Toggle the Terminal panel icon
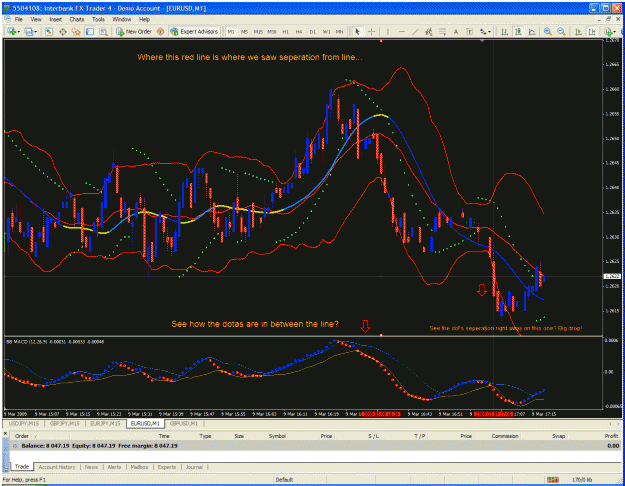The image size is (625, 486). [x=90, y=31]
